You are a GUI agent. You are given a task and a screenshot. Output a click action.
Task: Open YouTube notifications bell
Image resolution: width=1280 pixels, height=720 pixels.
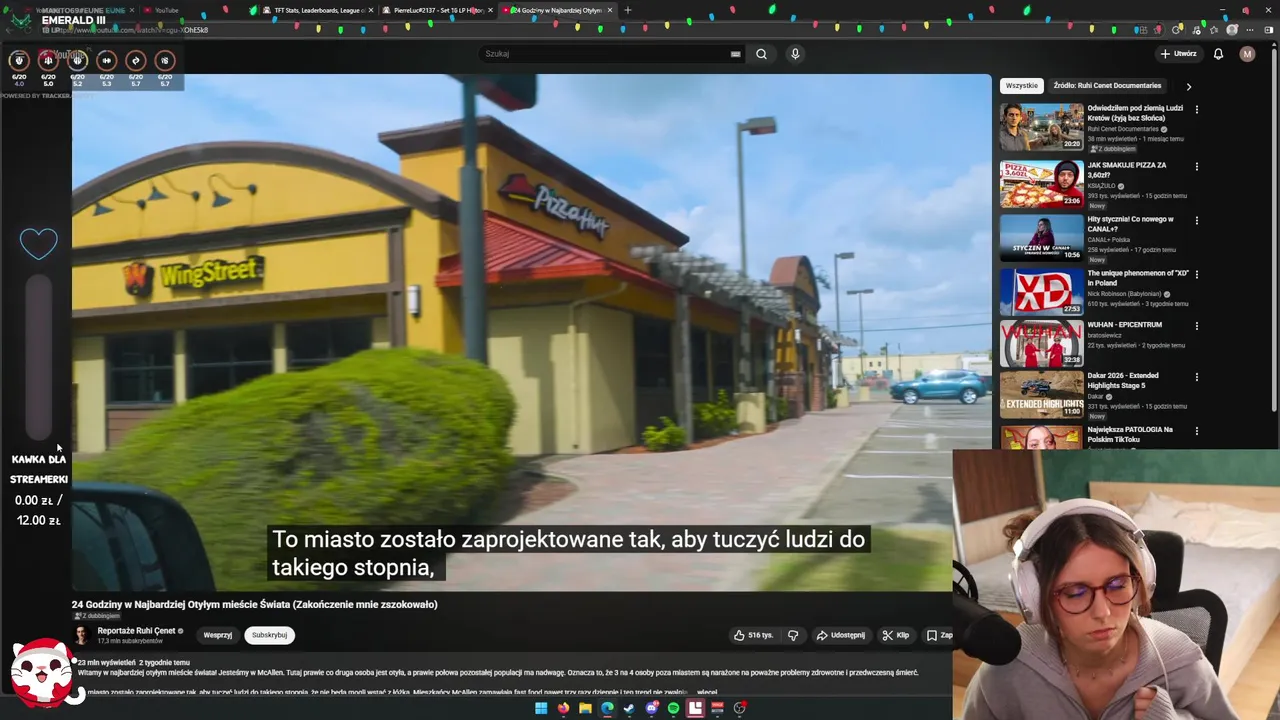click(1218, 54)
